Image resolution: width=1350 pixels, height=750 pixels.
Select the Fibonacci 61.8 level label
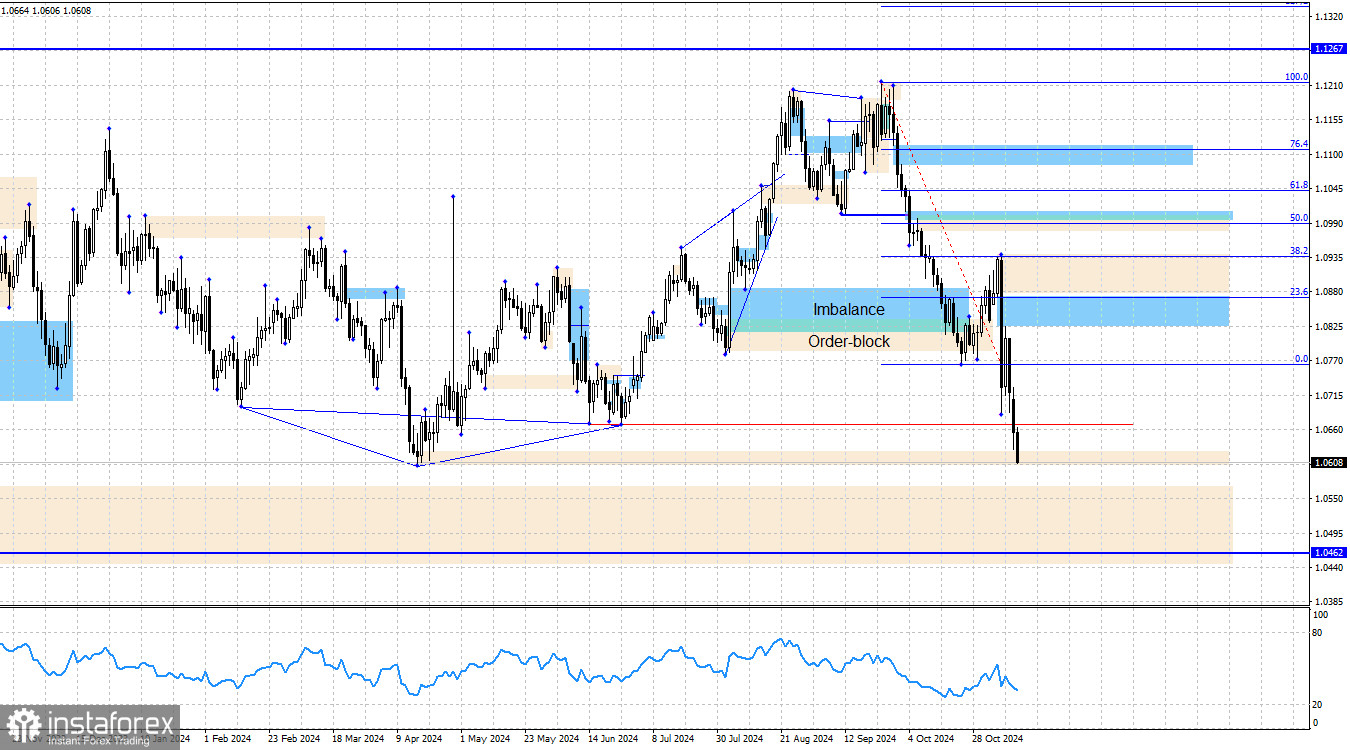1298,185
